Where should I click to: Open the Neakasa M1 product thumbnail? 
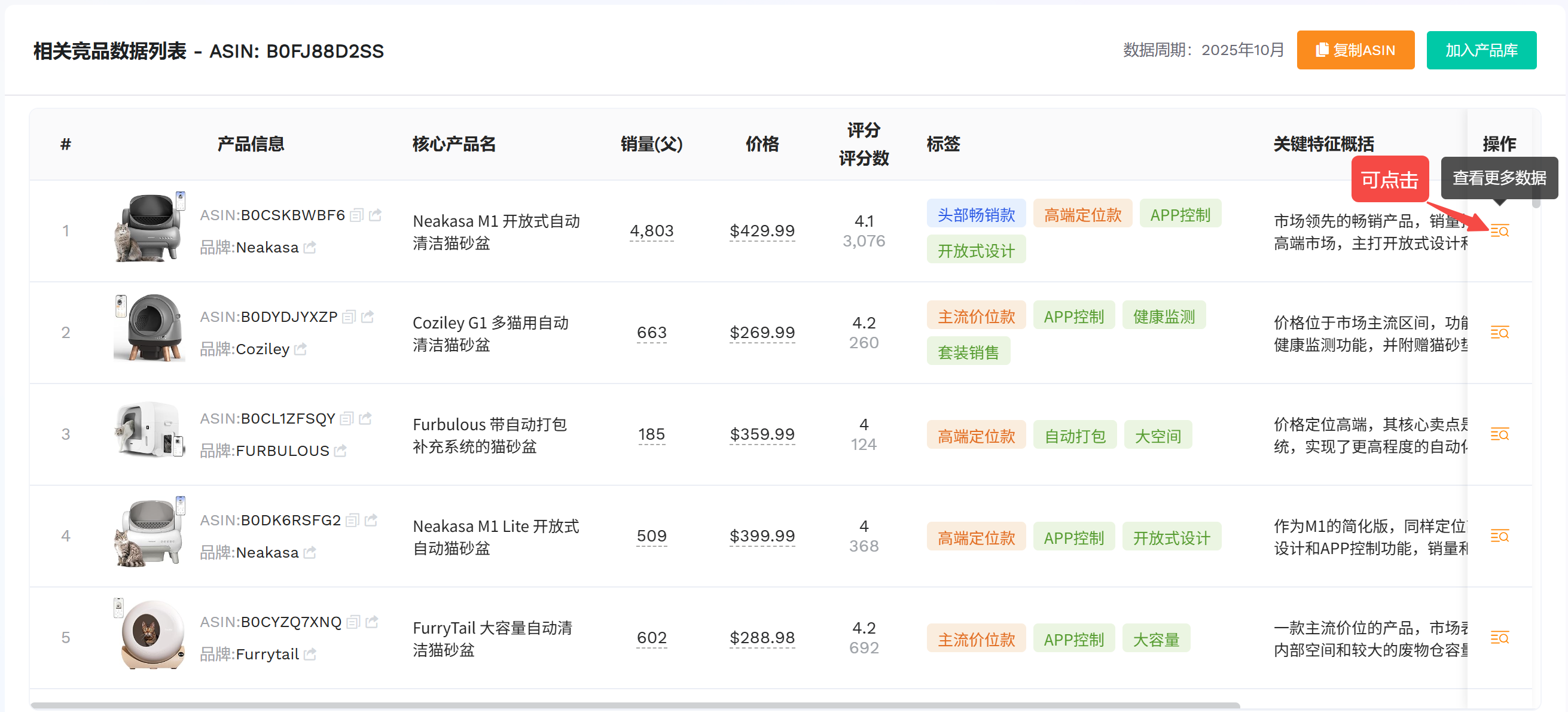[149, 227]
